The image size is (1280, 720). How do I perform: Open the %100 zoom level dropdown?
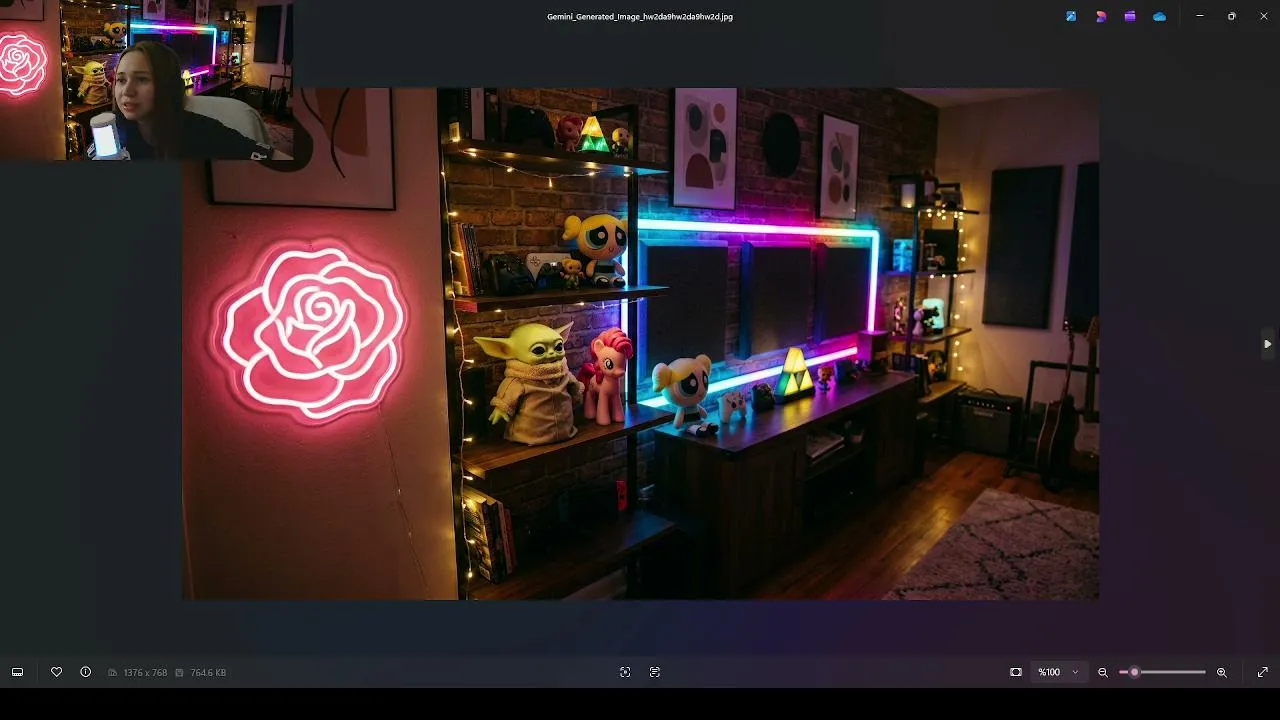1058,672
